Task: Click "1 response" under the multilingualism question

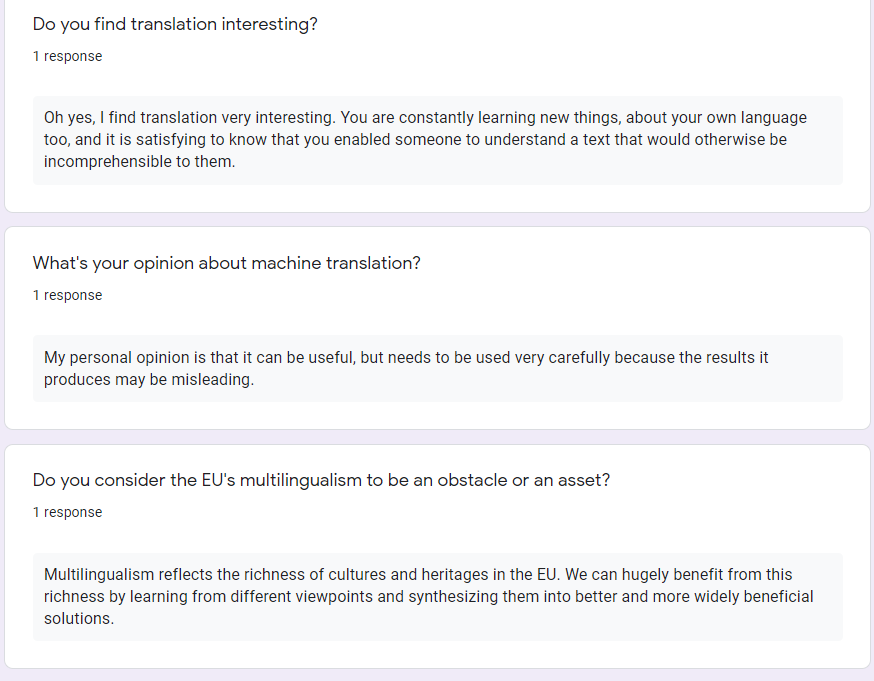Action: click(x=67, y=512)
